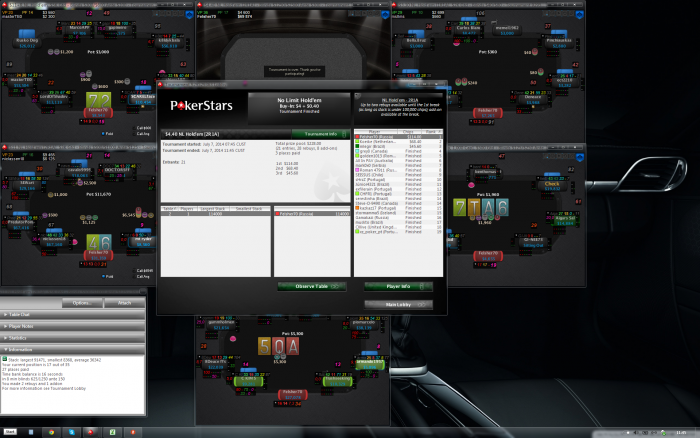
Task: Click the blue shield icon on the Pot $360 table
Action: coord(580,15)
